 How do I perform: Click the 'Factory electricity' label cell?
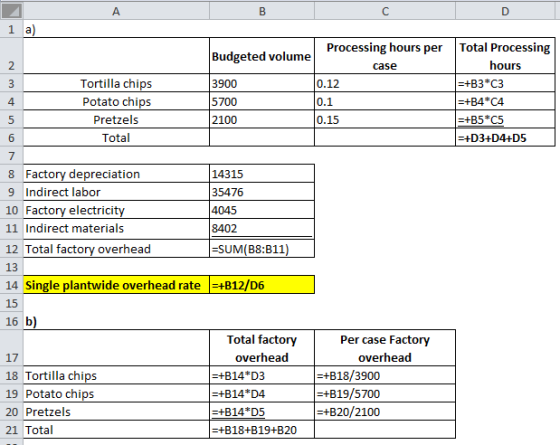pos(116,210)
